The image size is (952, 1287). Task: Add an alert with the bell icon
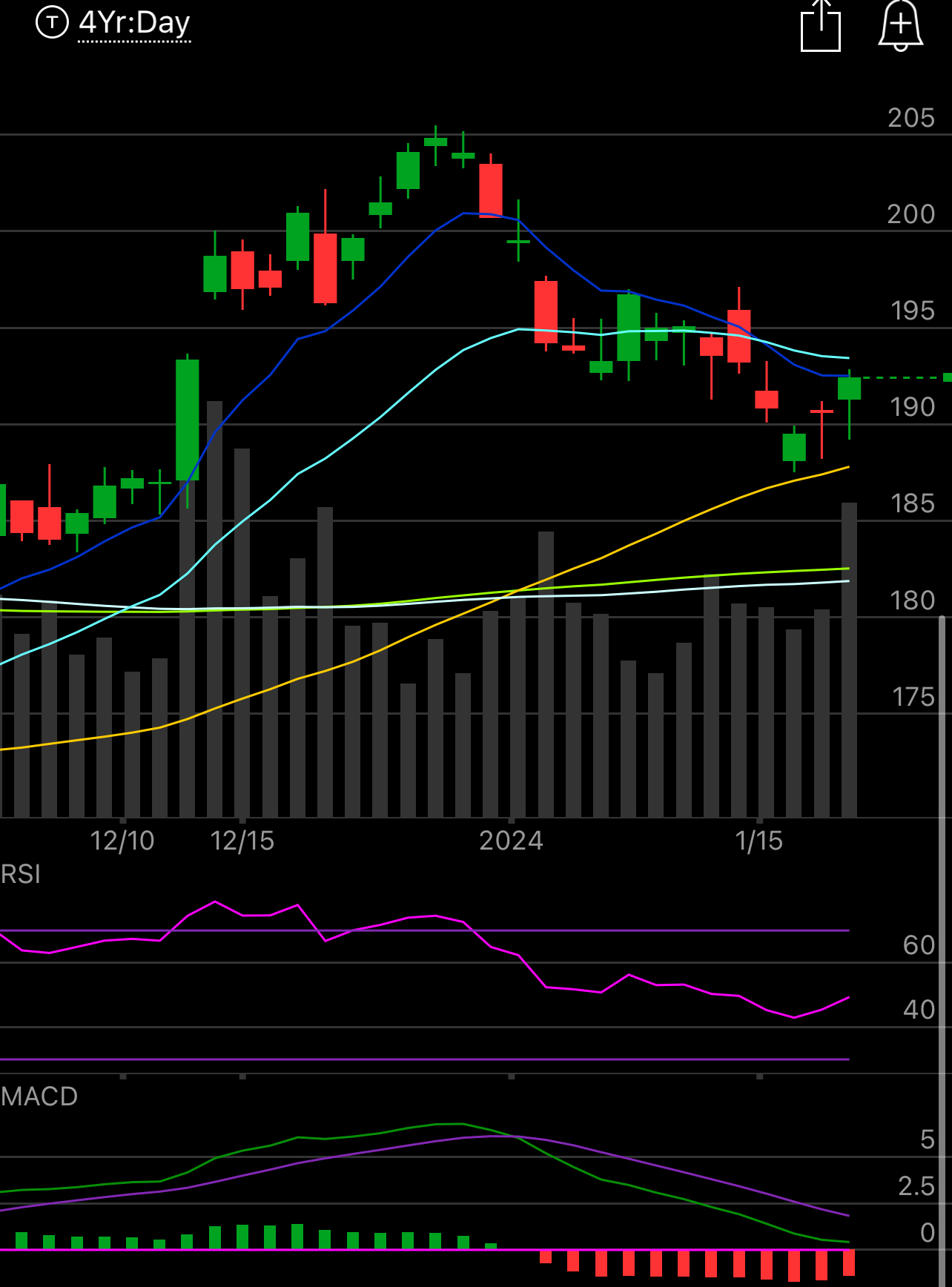pyautogui.click(x=900, y=26)
